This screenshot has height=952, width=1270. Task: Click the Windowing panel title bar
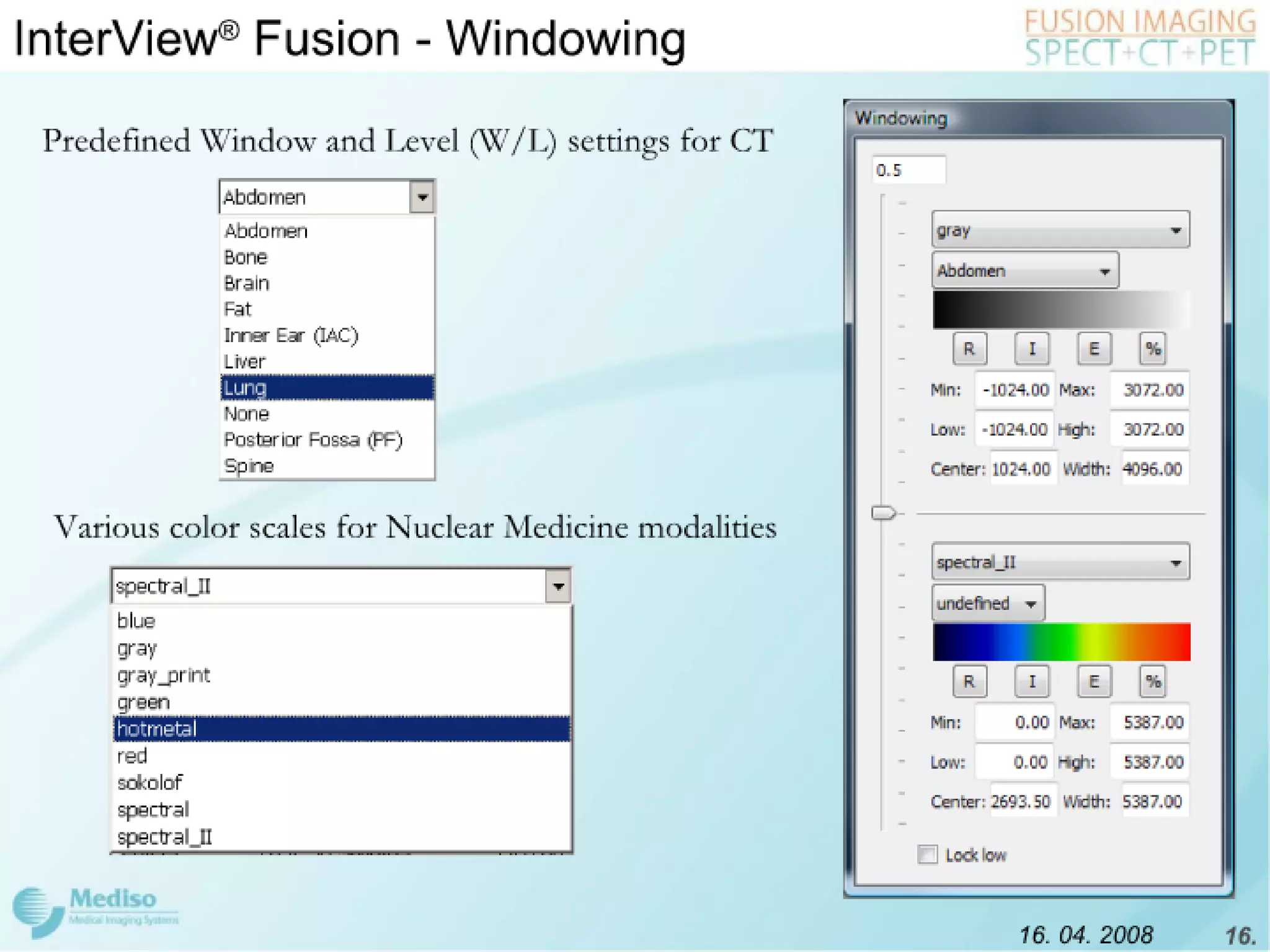click(x=1039, y=118)
